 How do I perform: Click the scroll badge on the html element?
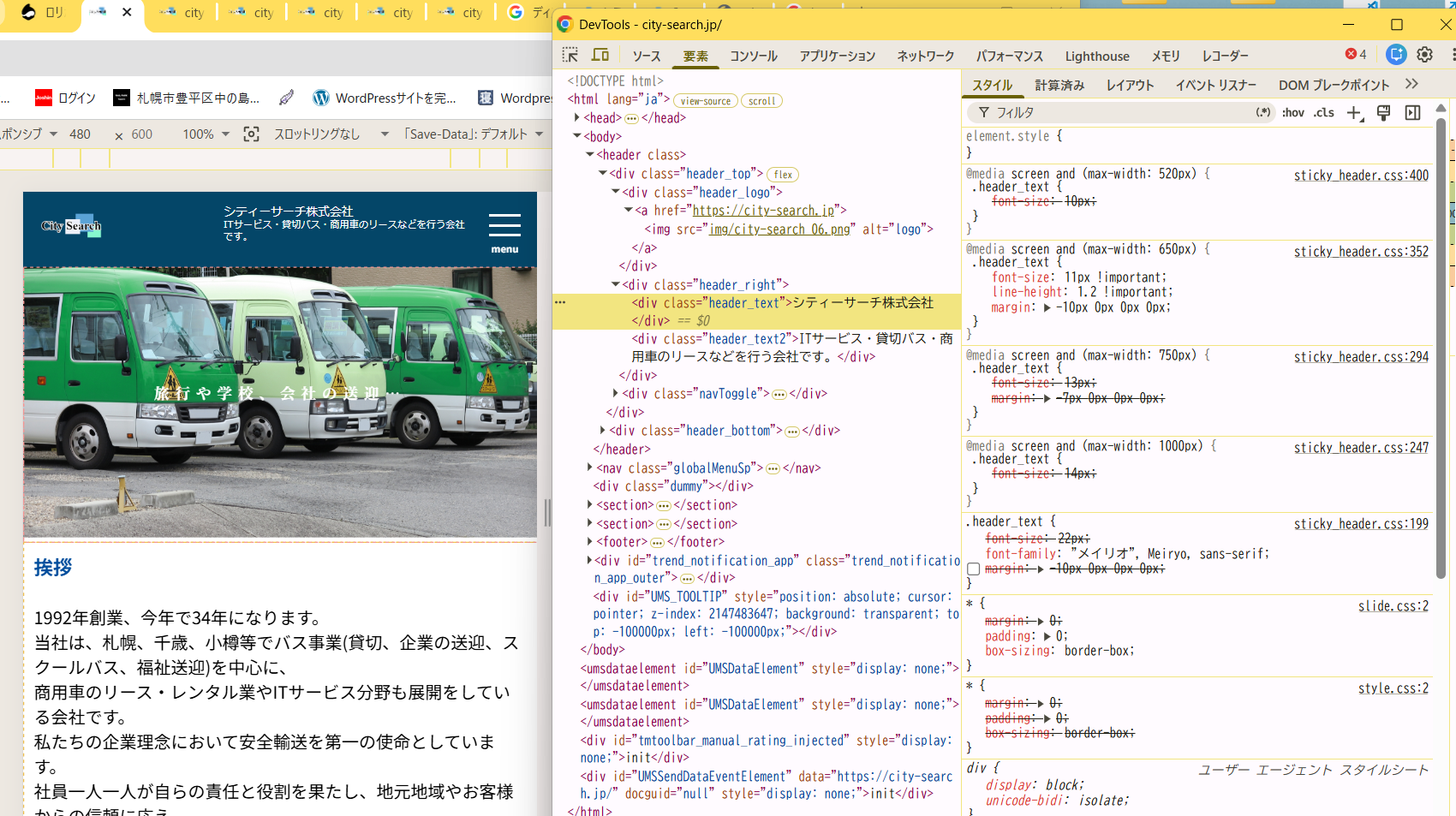[761, 101]
